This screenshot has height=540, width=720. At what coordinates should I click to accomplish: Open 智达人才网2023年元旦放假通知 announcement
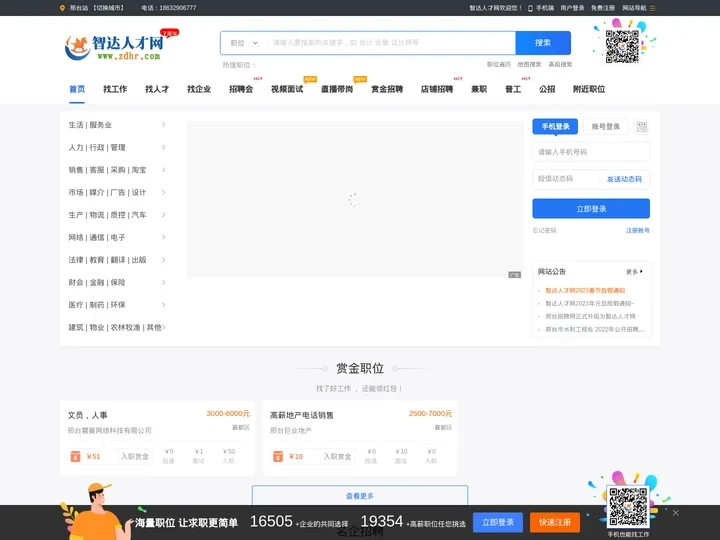click(x=590, y=304)
